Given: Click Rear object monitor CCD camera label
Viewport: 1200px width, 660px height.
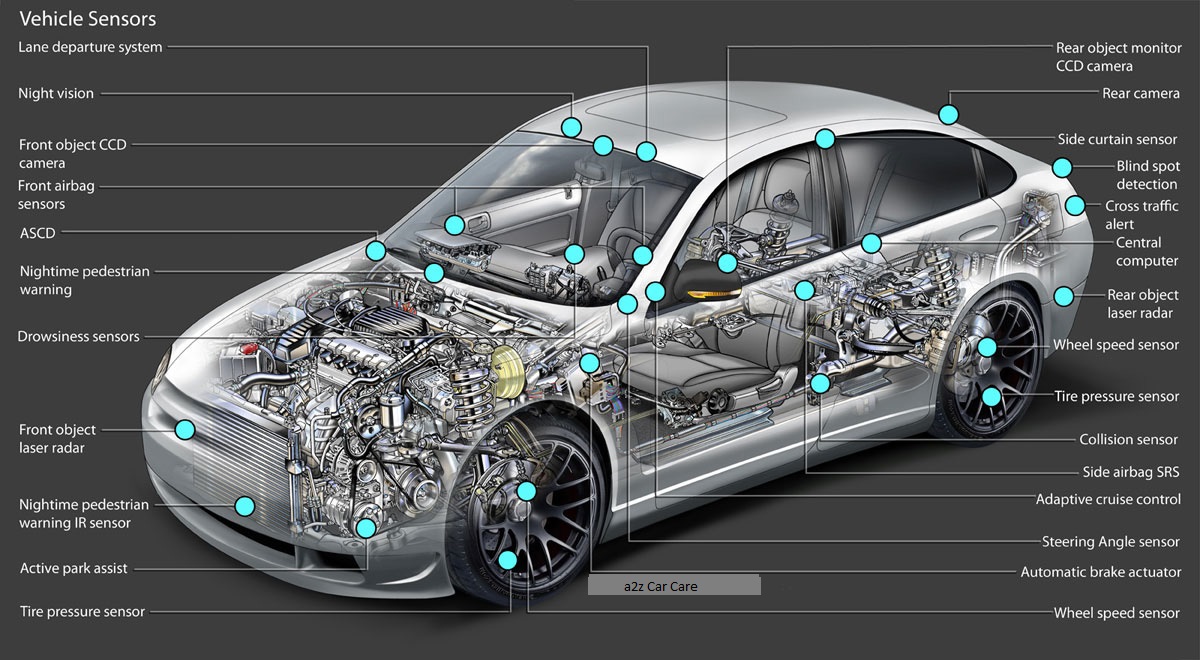Looking at the screenshot, I should click(x=1119, y=57).
